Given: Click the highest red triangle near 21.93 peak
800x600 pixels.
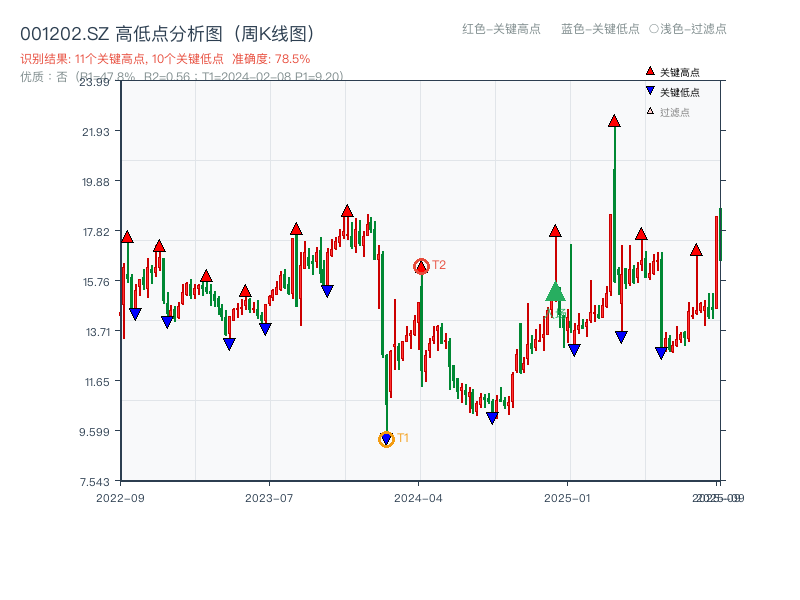Looking at the screenshot, I should click(613, 121).
